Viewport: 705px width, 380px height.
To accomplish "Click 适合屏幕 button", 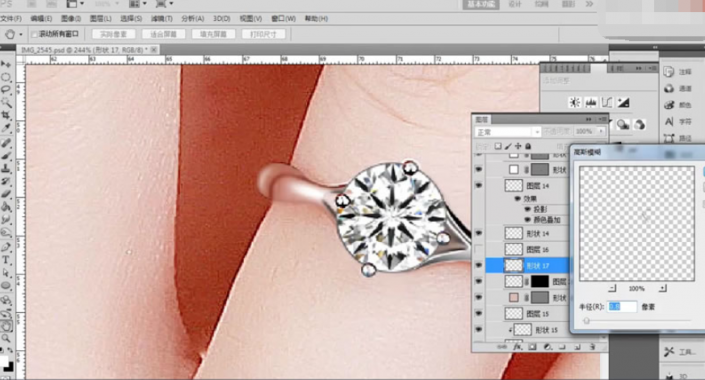I will pos(163,34).
